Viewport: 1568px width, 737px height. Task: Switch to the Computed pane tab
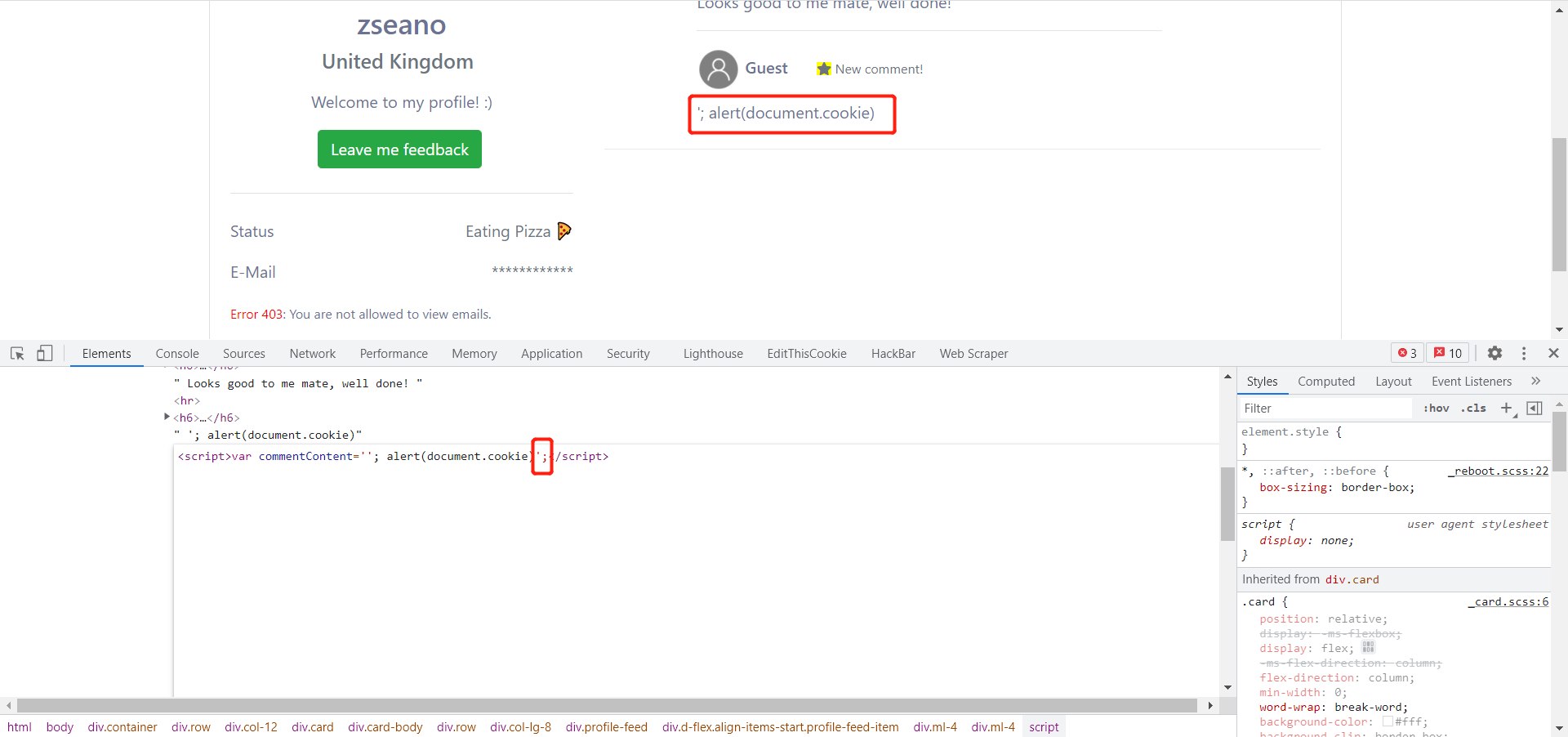(x=1326, y=382)
